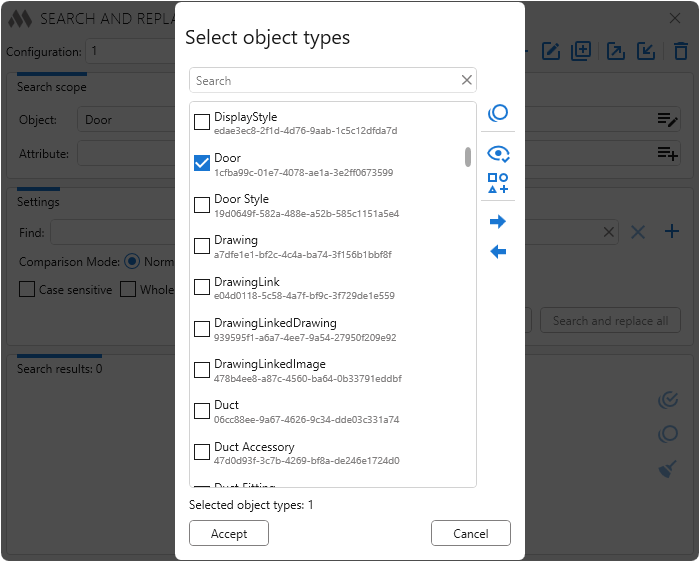The image size is (700, 561).
Task: Tick the Drawing object type checkbox
Action: 202,247
